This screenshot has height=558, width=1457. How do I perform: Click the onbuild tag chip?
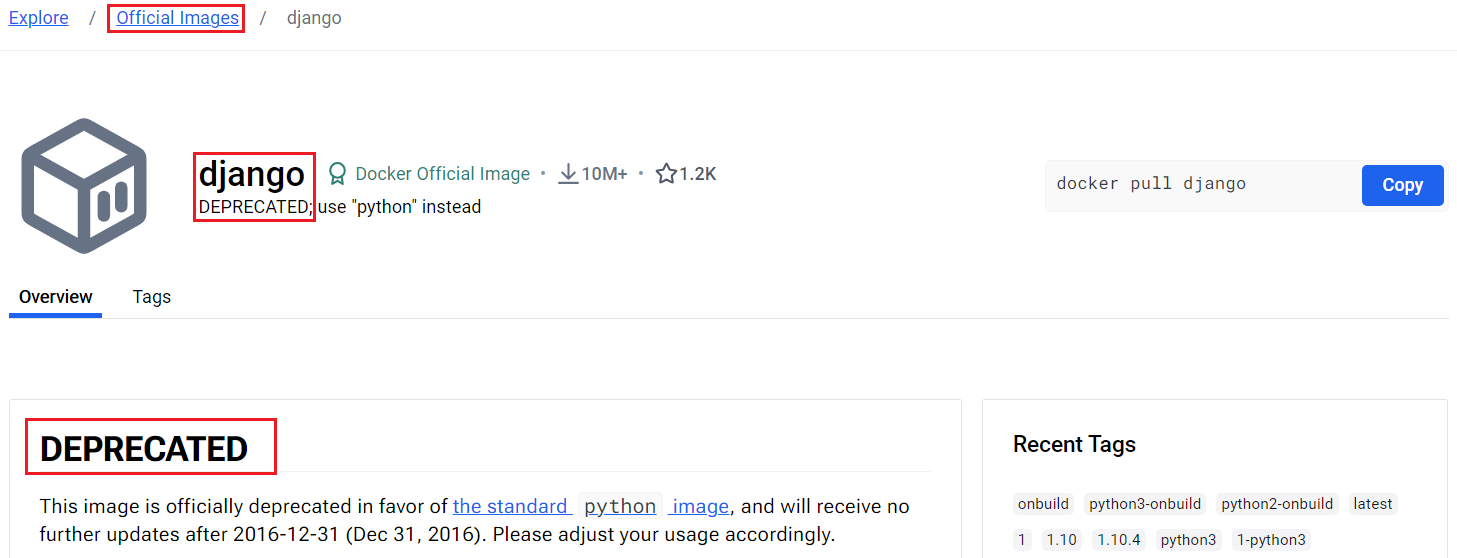(1043, 504)
